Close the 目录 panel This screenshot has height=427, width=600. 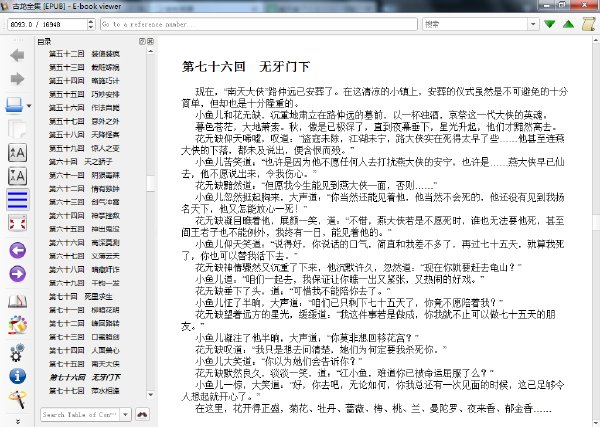pyautogui.click(x=150, y=41)
